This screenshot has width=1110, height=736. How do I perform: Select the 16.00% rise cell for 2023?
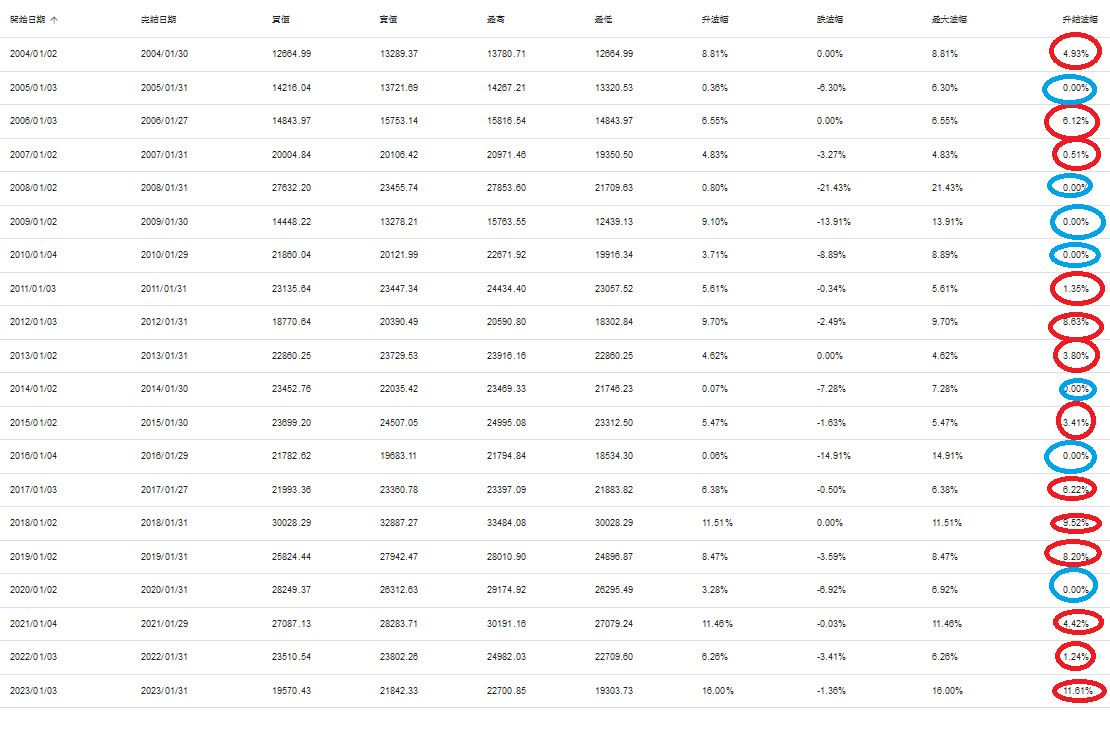pyautogui.click(x=719, y=691)
